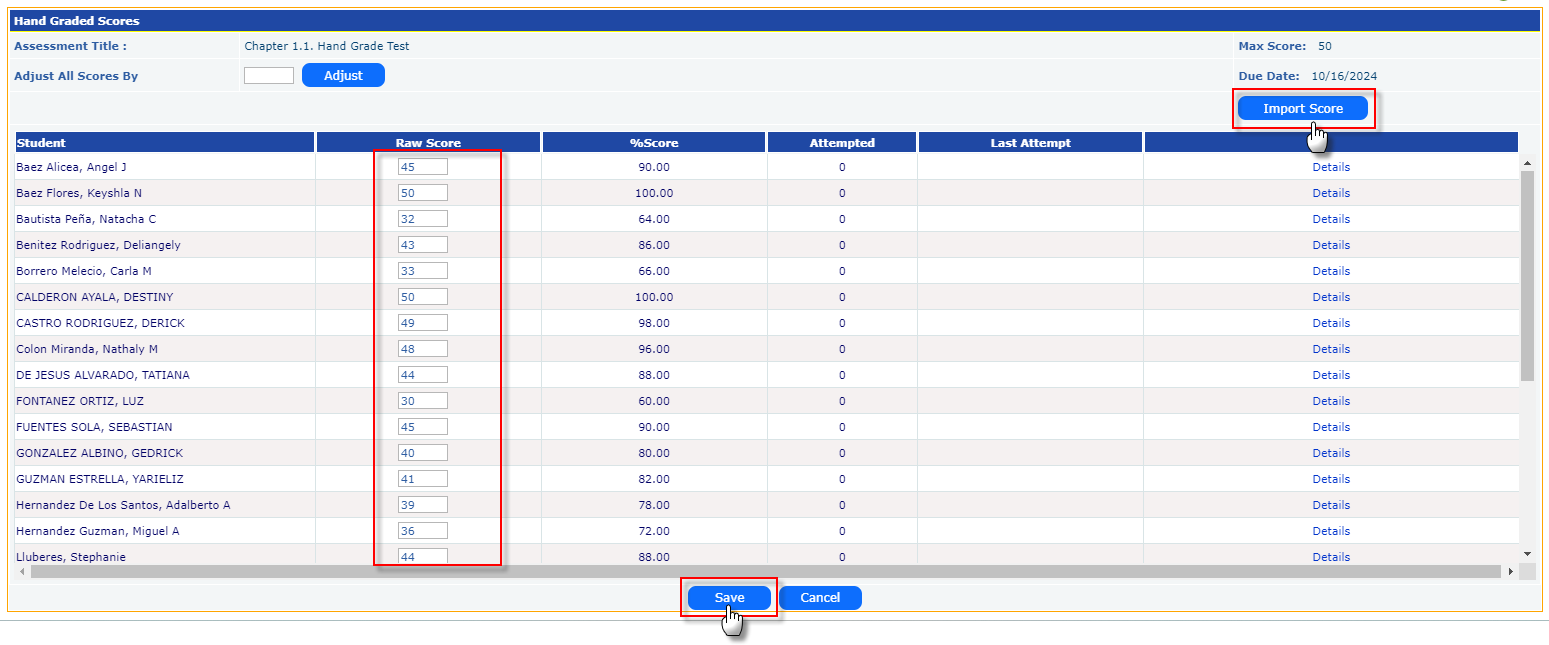Image resolution: width=1549 pixels, height=645 pixels.
Task: Click scroll up arrow of student list
Action: [x=1526, y=162]
